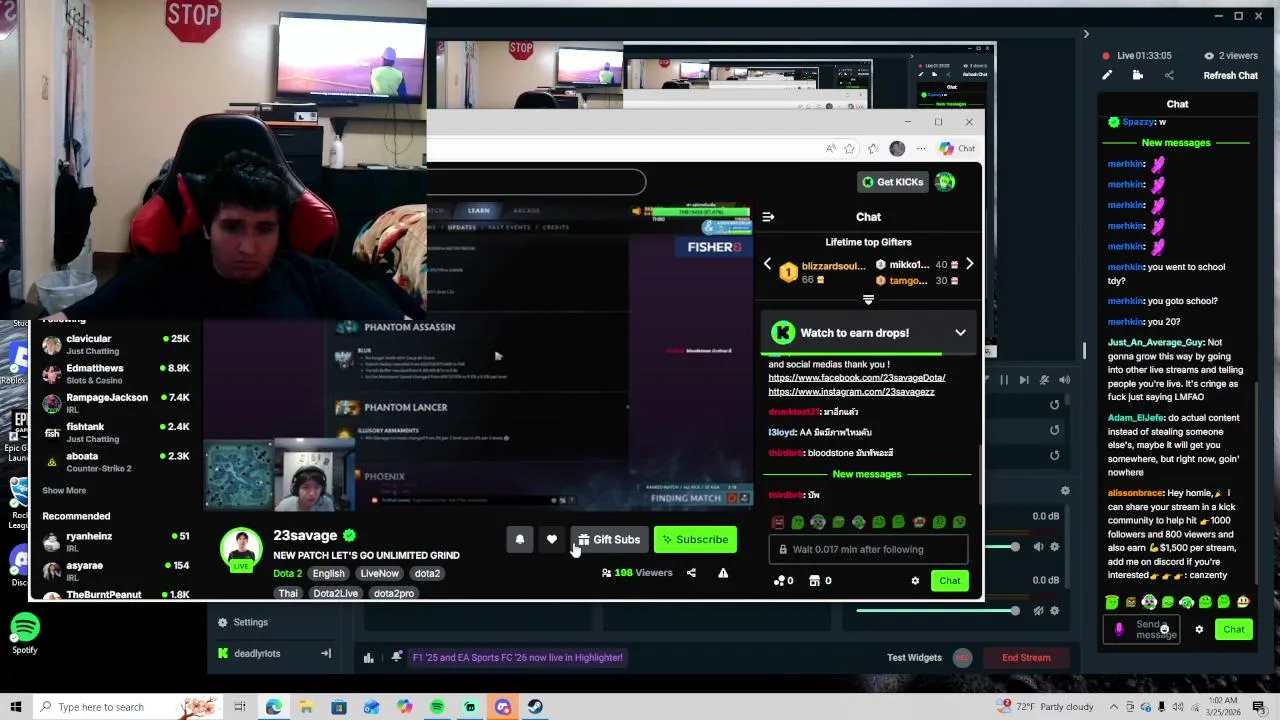Open the 23savage Facebook link in chat
Screen dimensions: 1280x720
click(x=856, y=378)
